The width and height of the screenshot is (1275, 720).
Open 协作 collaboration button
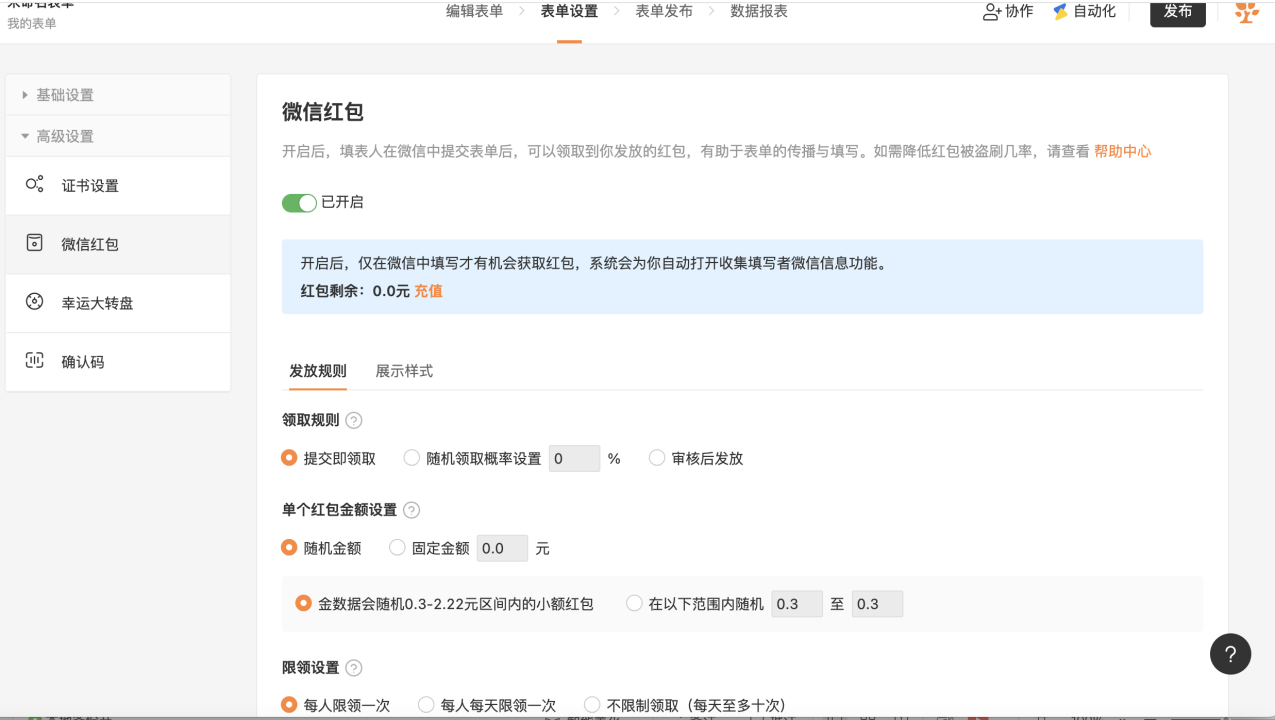1008,12
